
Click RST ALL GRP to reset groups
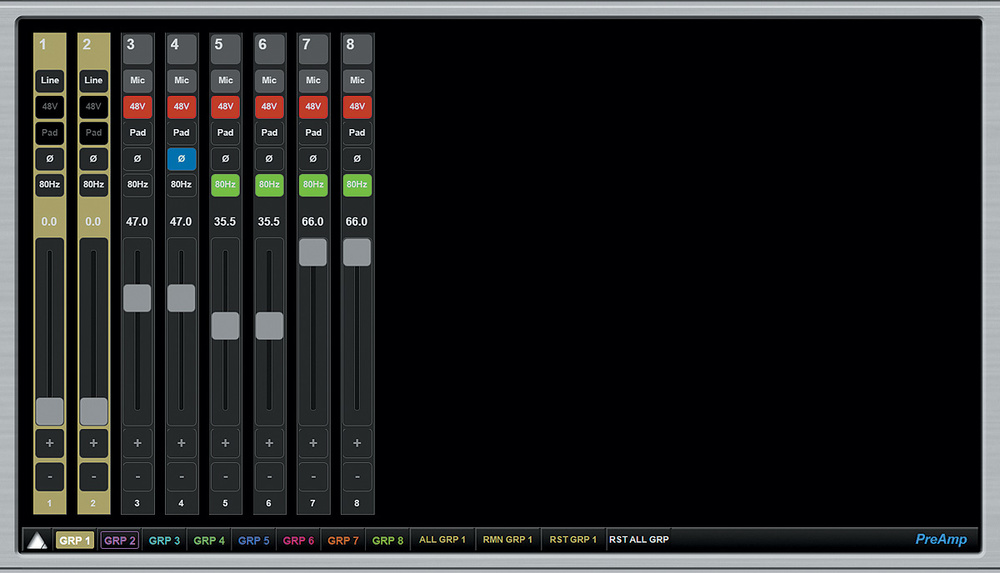tap(639, 540)
